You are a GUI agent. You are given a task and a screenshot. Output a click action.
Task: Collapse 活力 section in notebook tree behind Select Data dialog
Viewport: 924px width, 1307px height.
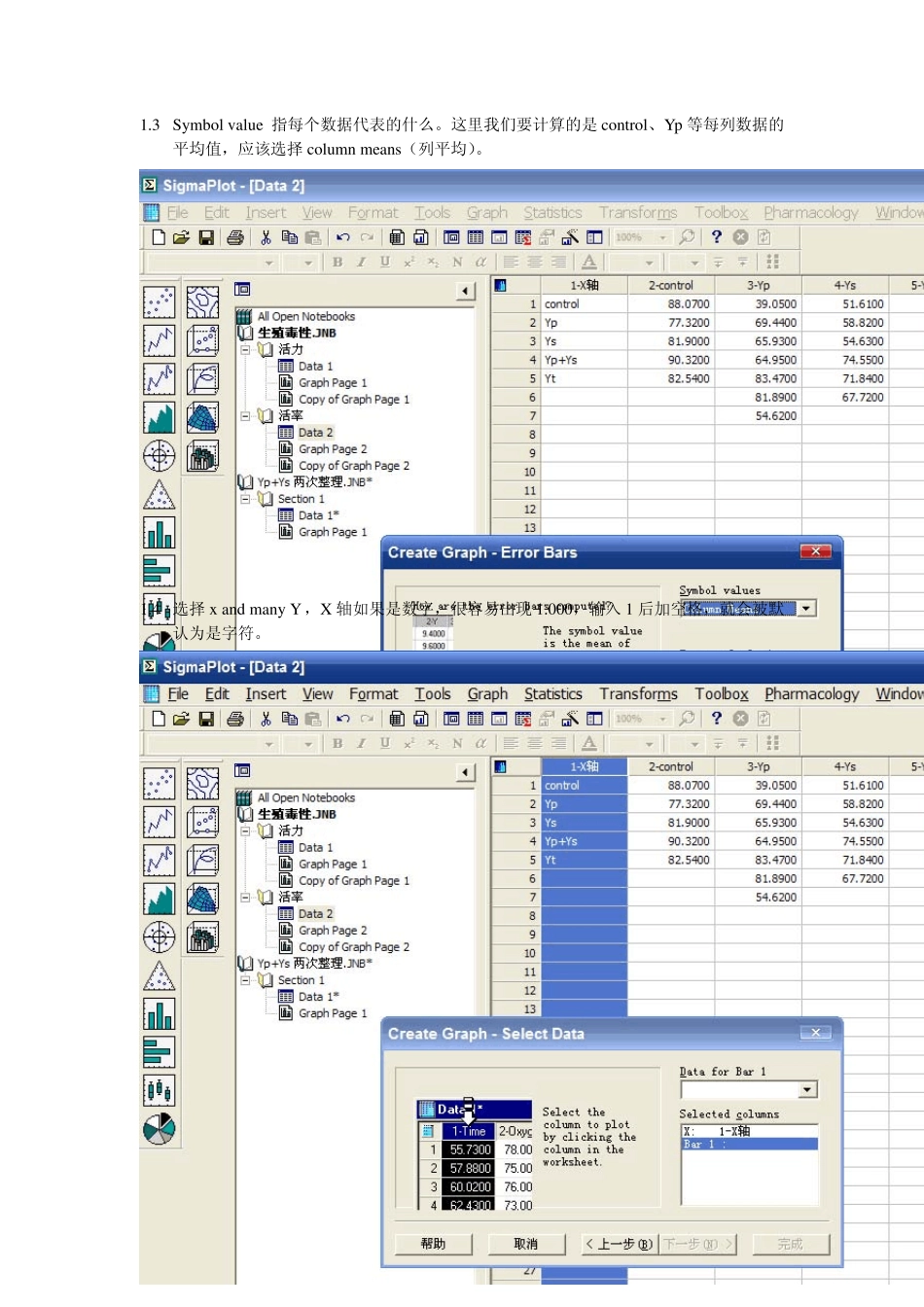pyautogui.click(x=246, y=830)
